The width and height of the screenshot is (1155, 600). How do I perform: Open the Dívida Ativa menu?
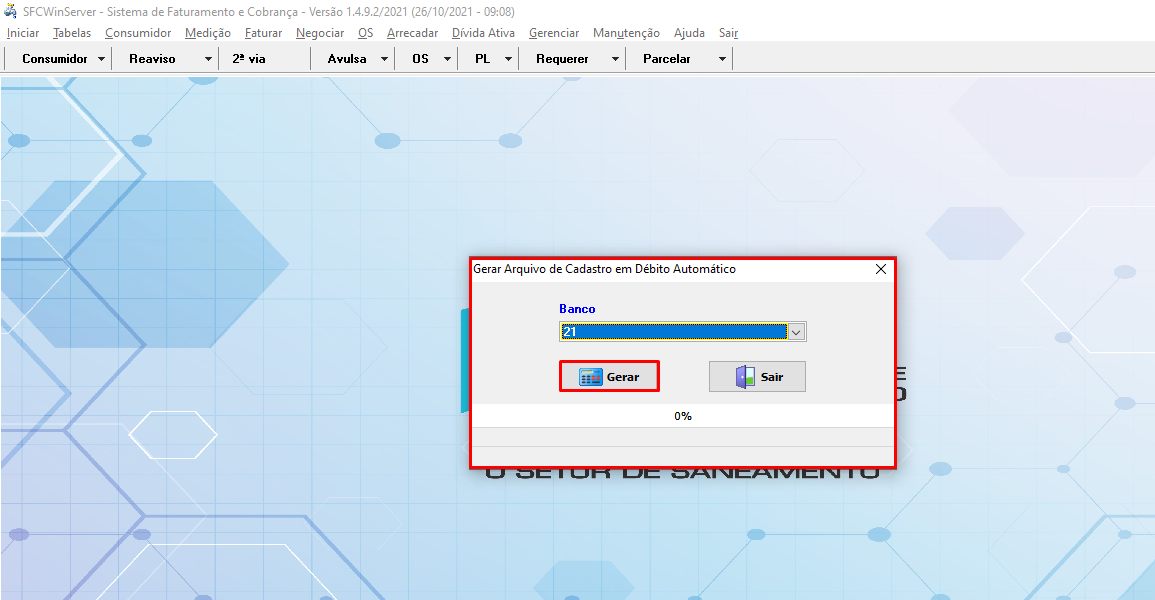[x=483, y=33]
